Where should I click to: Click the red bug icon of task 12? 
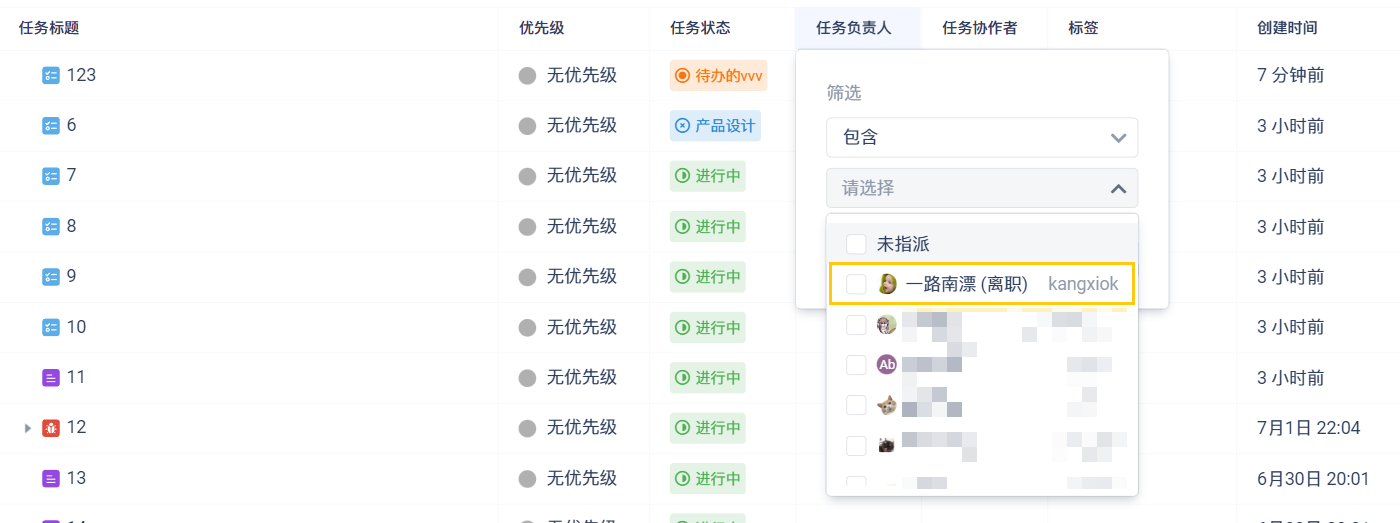click(51, 428)
